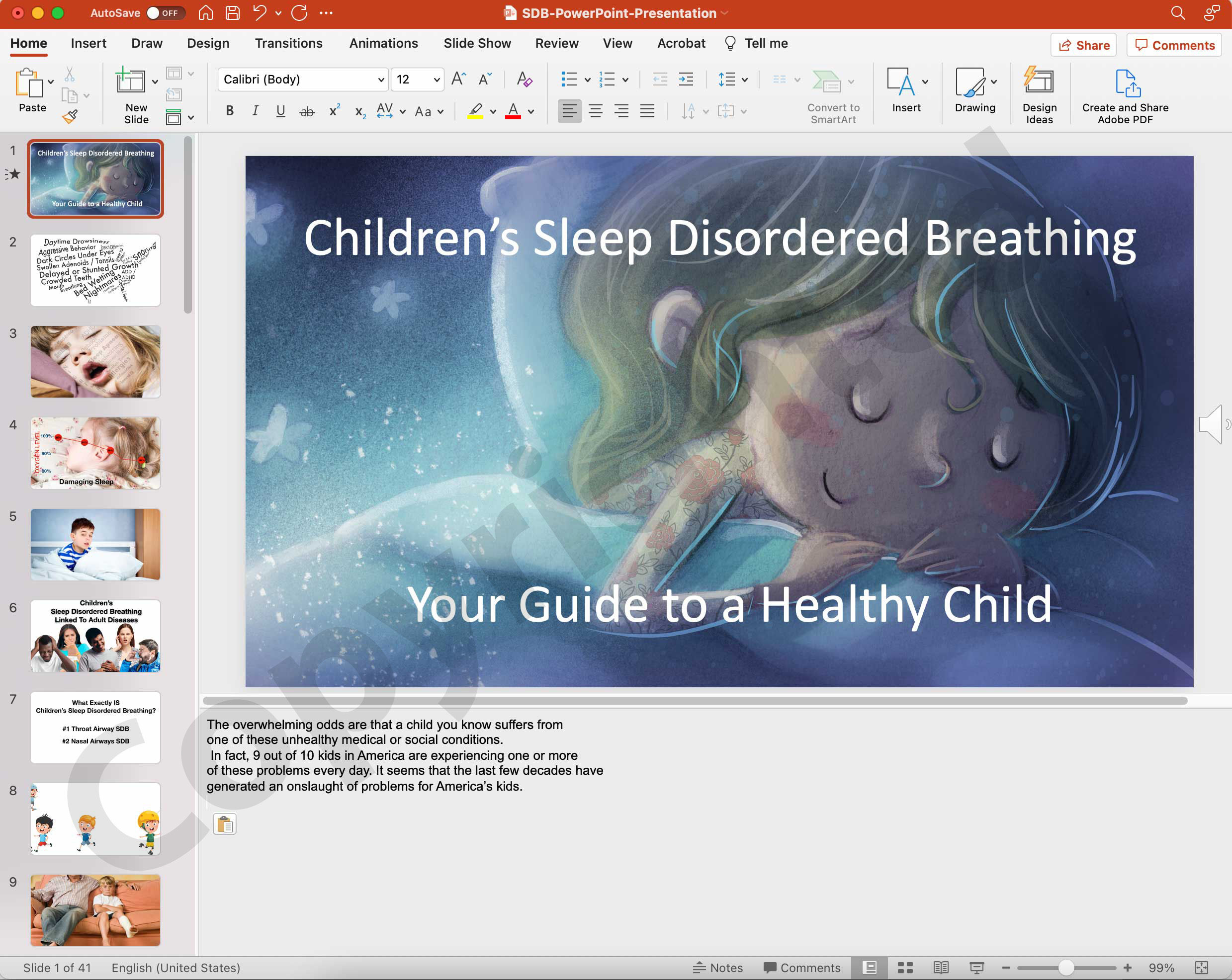Viewport: 1232px width, 980px height.
Task: Open the Undo history dropdown arrow
Action: (278, 13)
